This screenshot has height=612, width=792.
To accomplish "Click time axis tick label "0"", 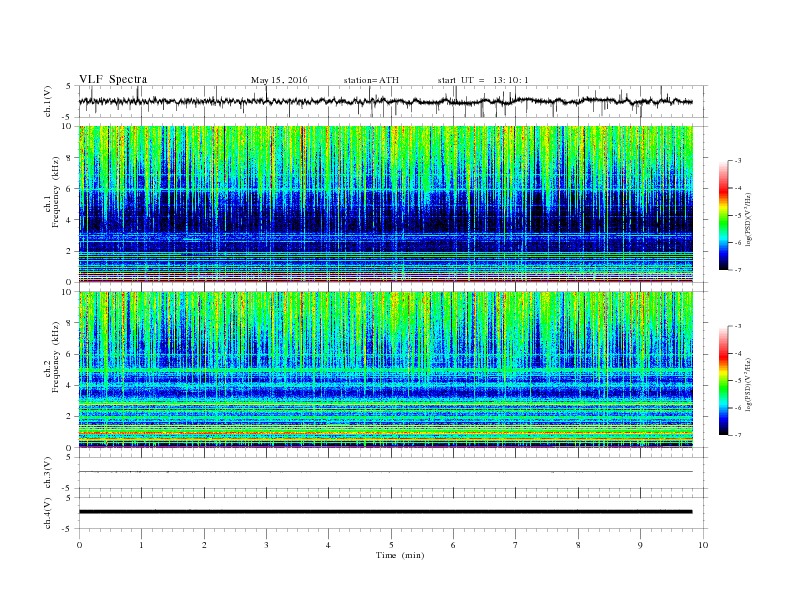I will tap(79, 545).
